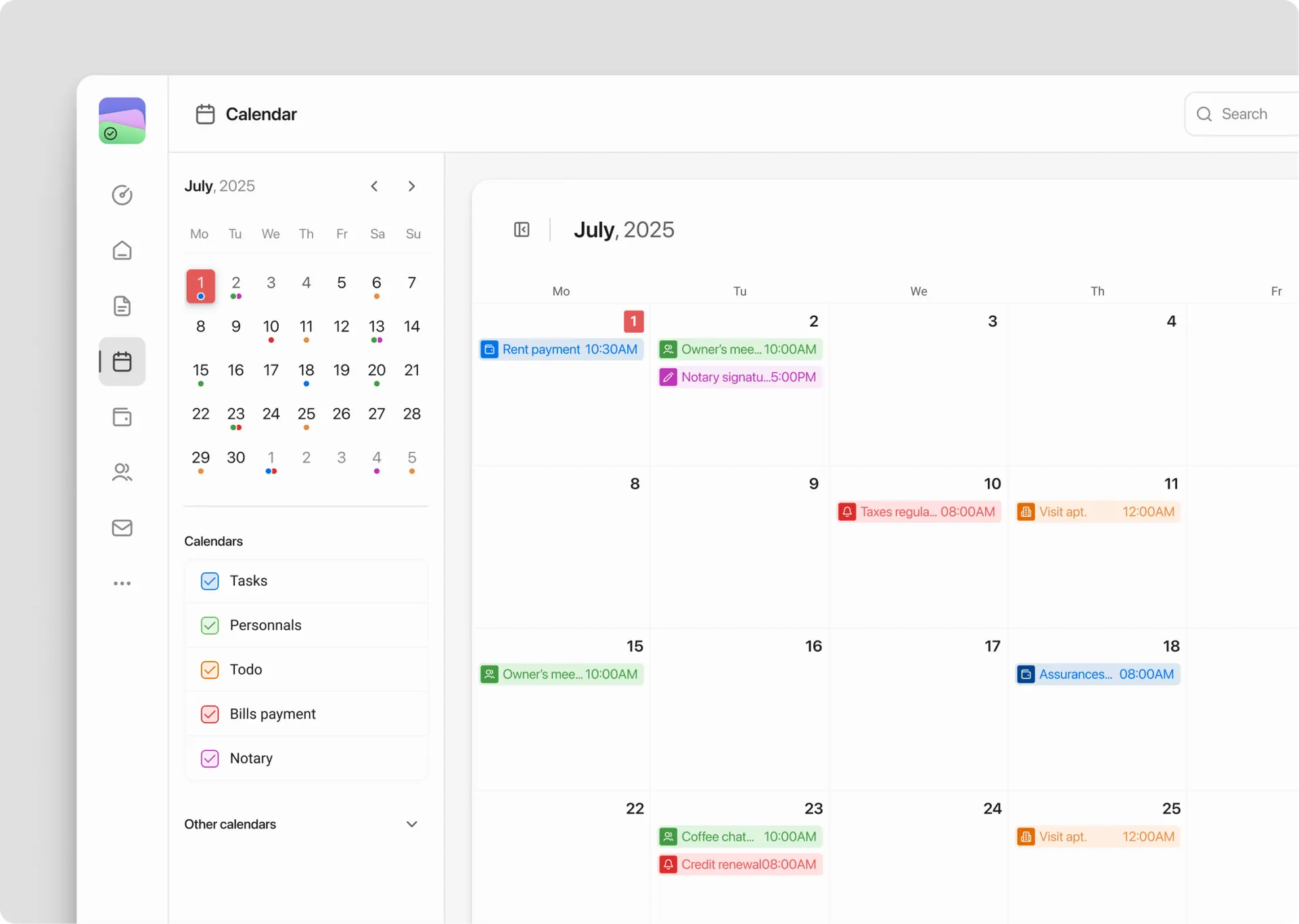Go to next month in mini calendar
The width and height of the screenshot is (1299, 924).
tap(411, 186)
